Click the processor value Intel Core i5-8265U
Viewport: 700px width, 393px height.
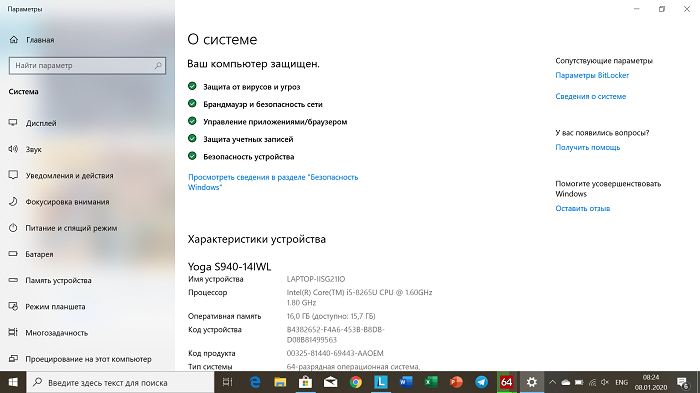(359, 297)
